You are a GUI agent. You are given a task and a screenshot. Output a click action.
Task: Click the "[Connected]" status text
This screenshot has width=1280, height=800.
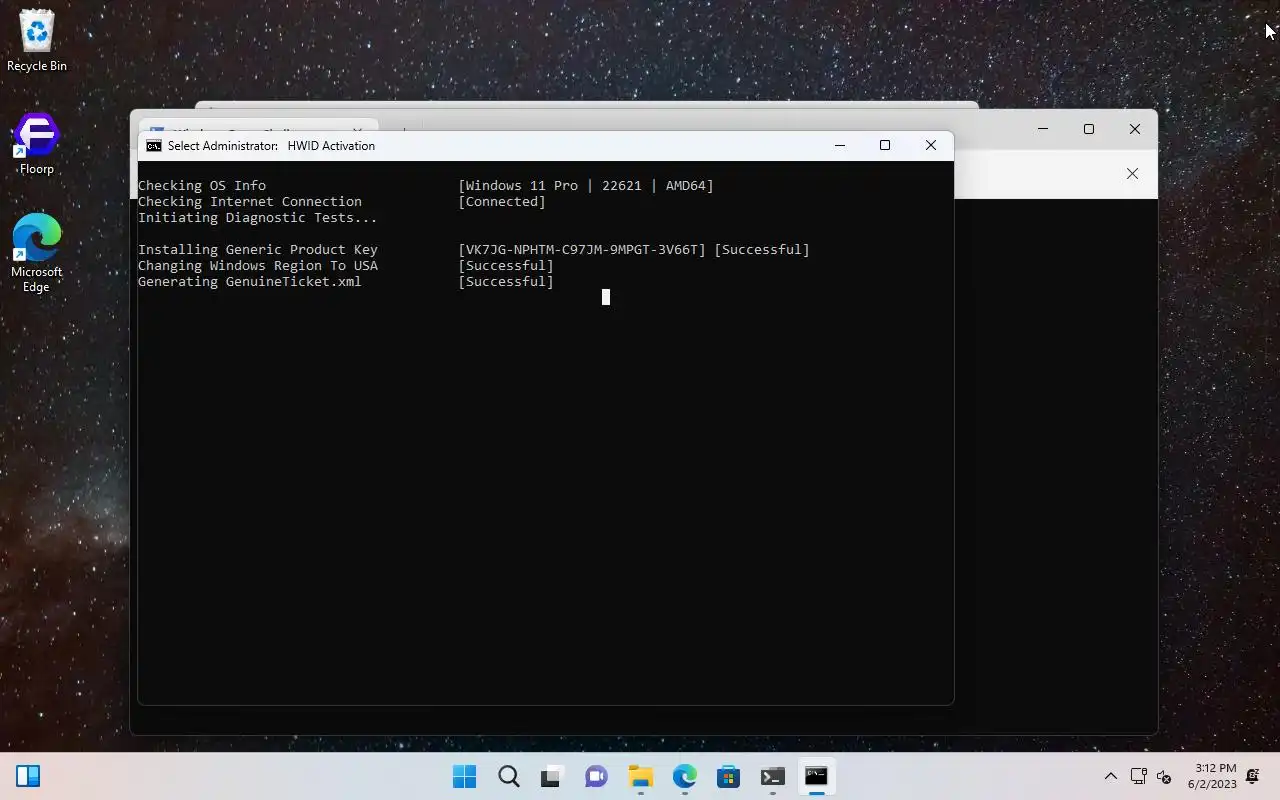[502, 202]
